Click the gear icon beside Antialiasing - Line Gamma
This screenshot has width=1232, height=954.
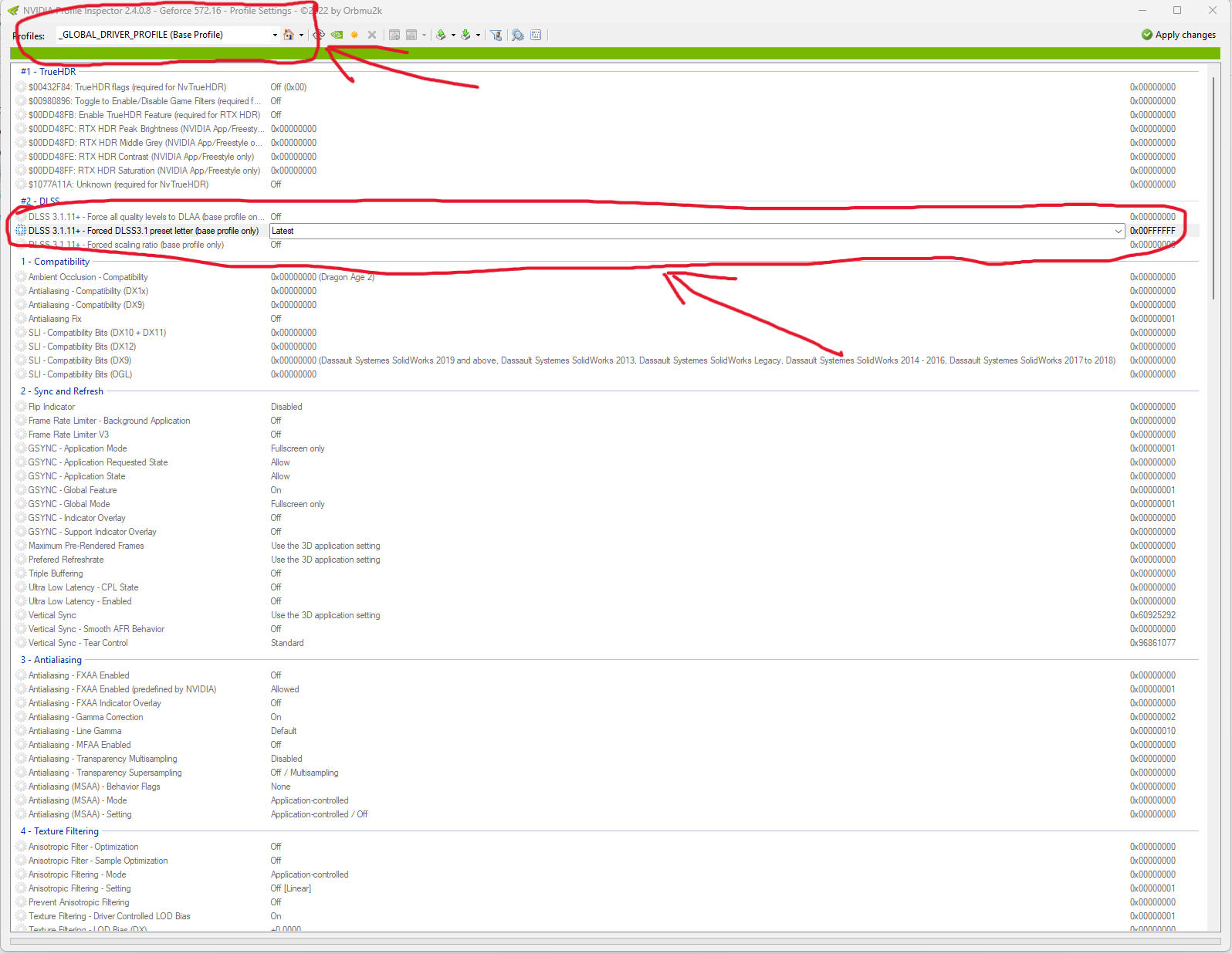[22, 731]
